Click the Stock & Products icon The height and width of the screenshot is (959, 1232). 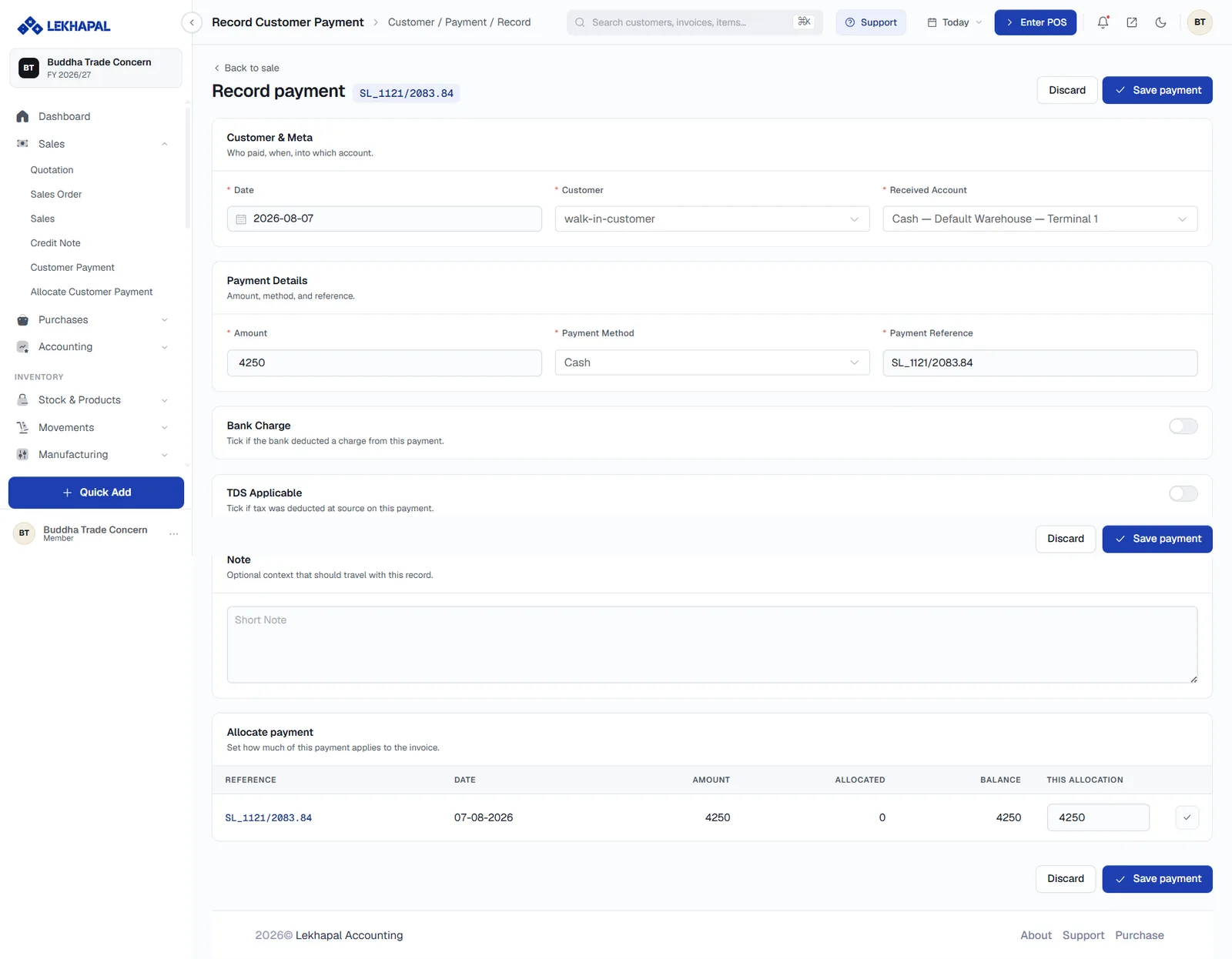(x=23, y=400)
